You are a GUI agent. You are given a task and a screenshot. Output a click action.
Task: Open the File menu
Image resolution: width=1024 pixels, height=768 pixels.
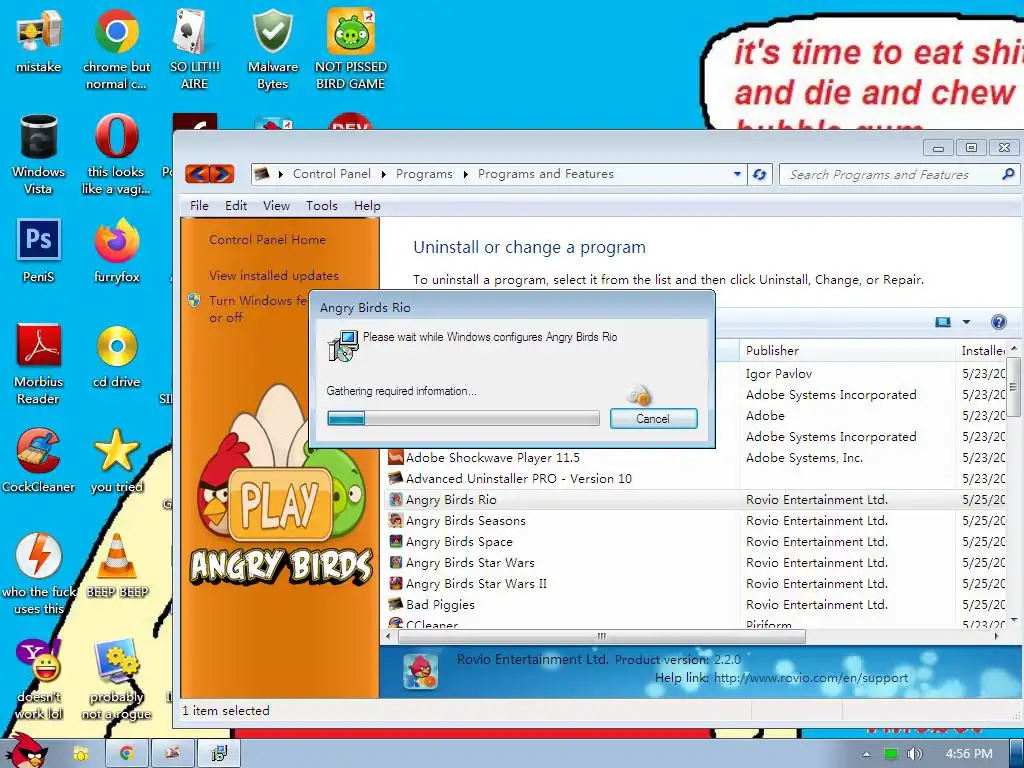[x=199, y=206]
